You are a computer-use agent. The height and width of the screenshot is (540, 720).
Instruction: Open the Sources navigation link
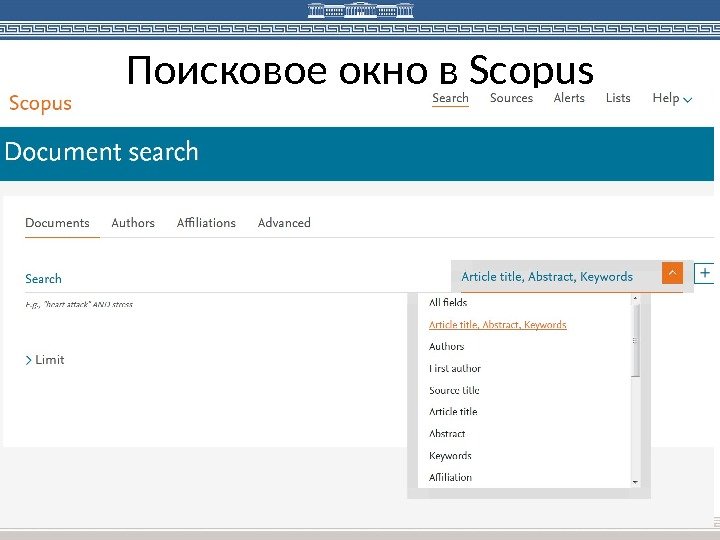(511, 98)
